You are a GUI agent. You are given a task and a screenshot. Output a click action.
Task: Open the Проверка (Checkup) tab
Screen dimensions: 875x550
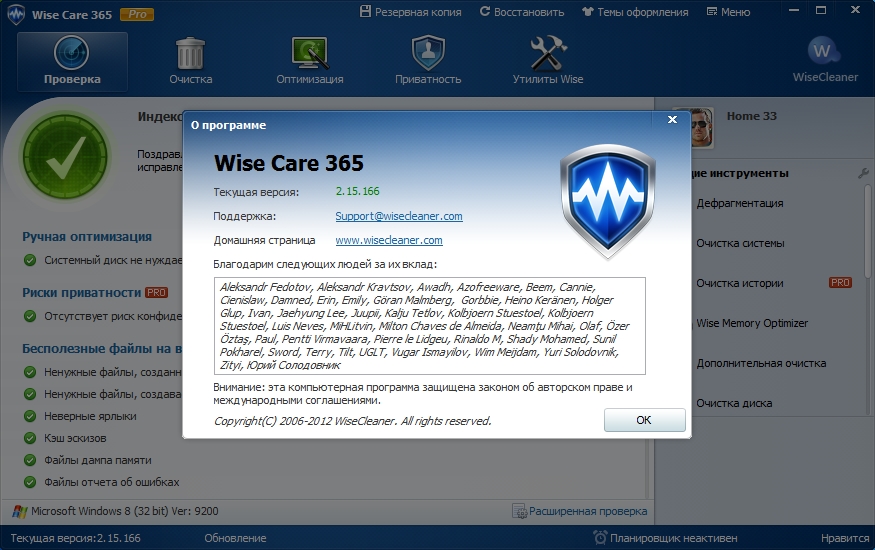point(72,61)
